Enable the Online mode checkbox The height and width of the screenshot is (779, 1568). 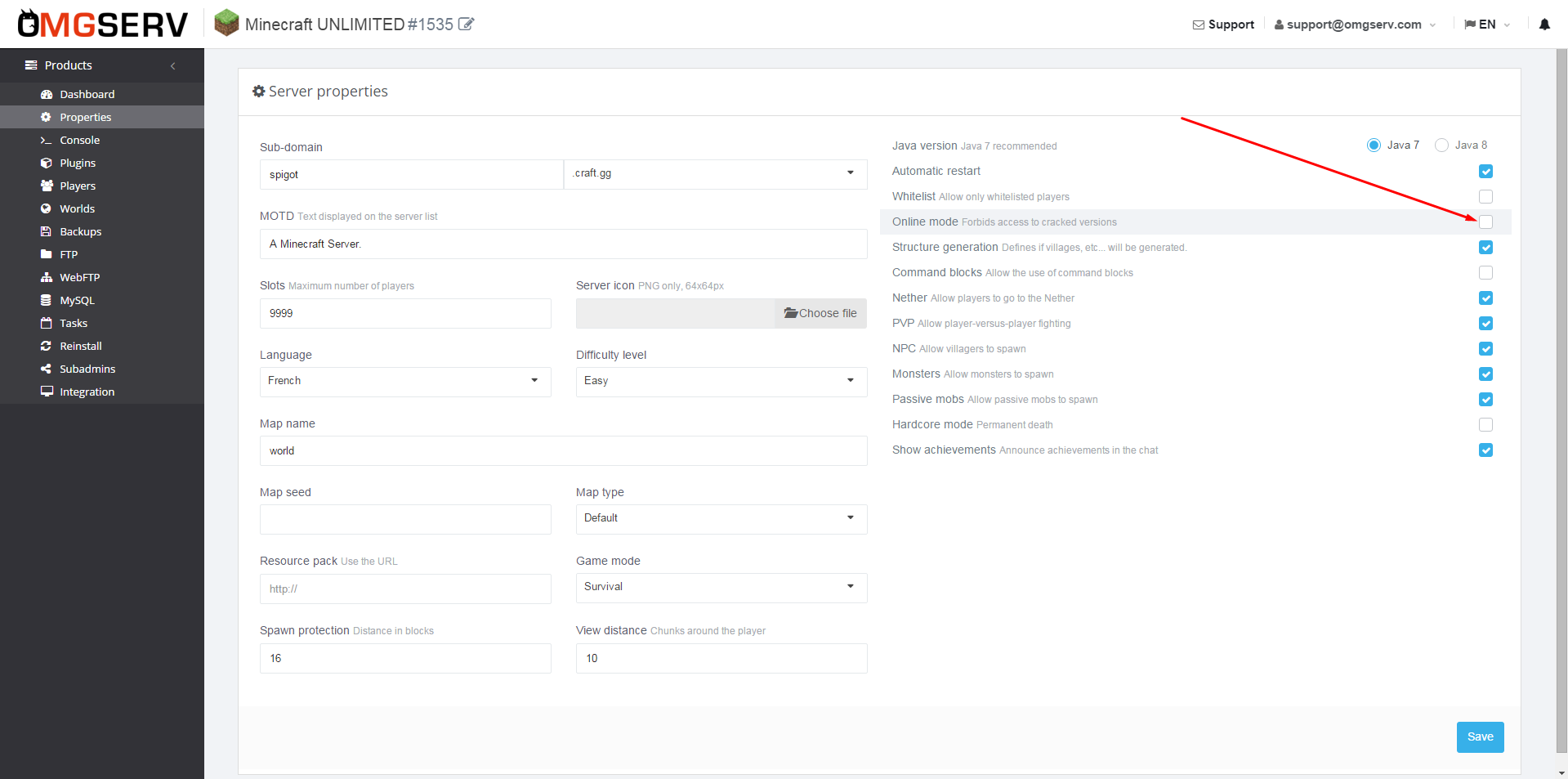[x=1485, y=222]
